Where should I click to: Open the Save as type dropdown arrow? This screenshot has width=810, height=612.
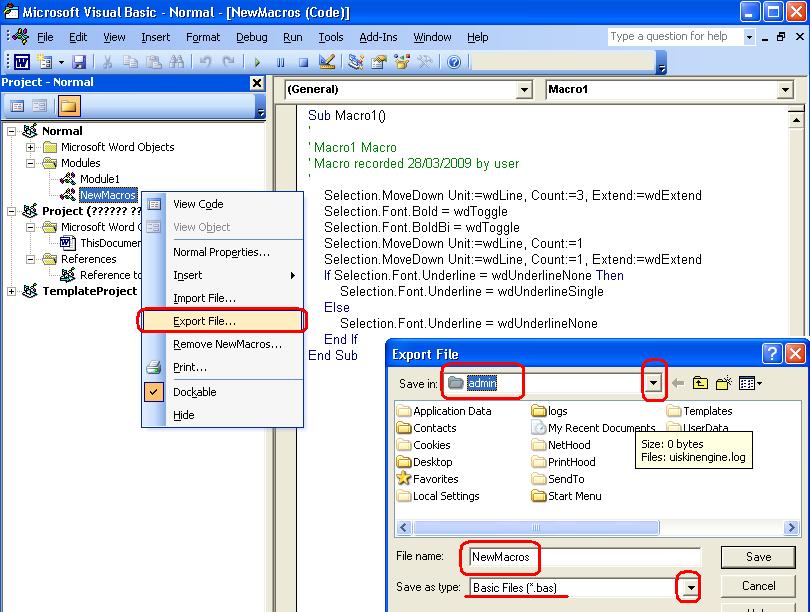pyautogui.click(x=691, y=587)
